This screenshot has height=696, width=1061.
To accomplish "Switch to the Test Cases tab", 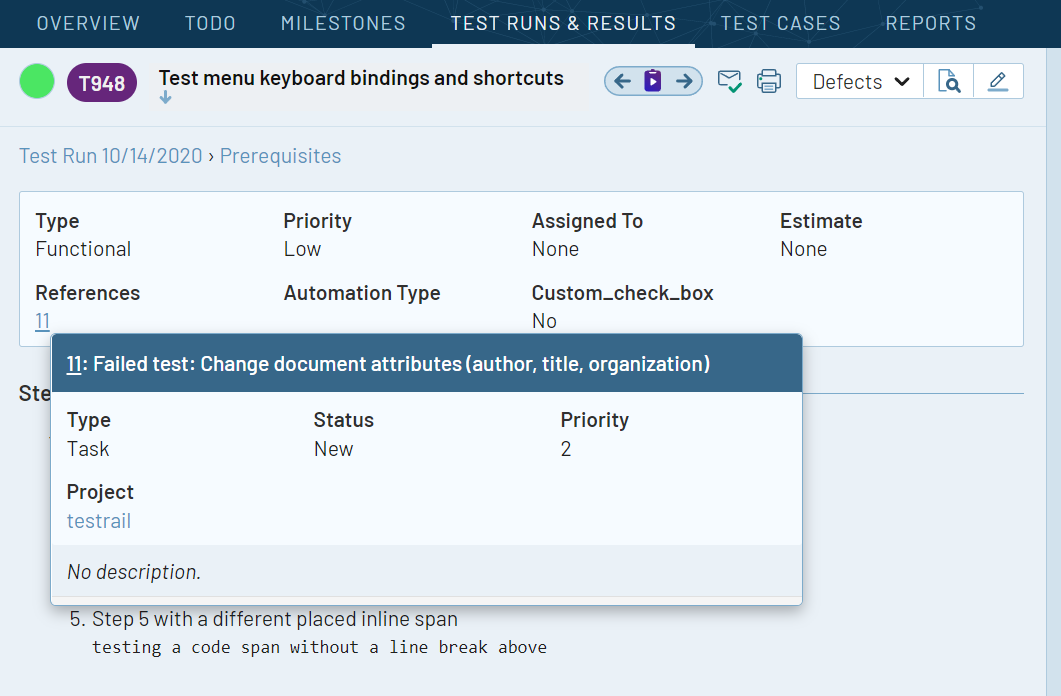I will click(780, 22).
